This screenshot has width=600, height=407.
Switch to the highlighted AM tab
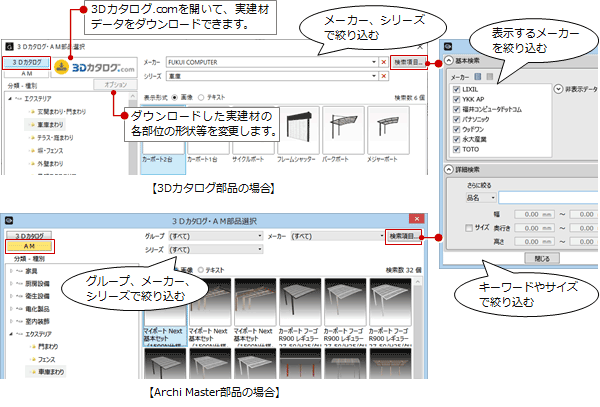(x=29, y=245)
